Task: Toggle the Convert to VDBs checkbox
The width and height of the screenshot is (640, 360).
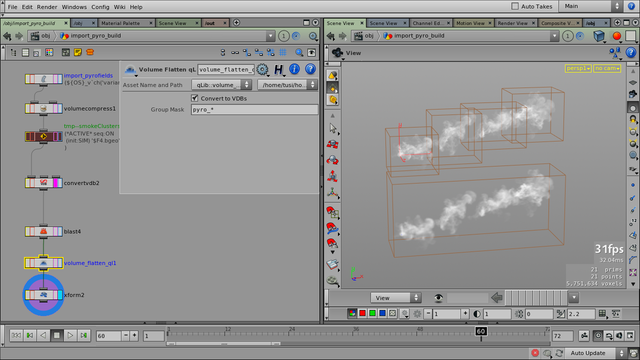Action: point(195,98)
